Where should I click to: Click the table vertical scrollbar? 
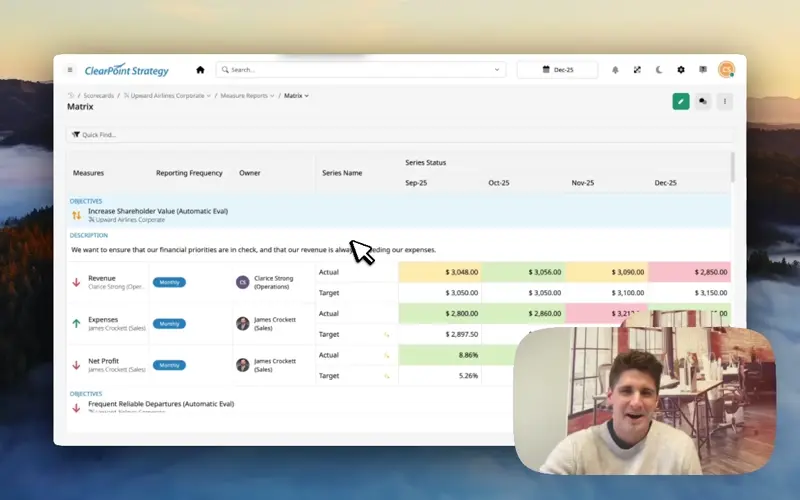(x=733, y=167)
